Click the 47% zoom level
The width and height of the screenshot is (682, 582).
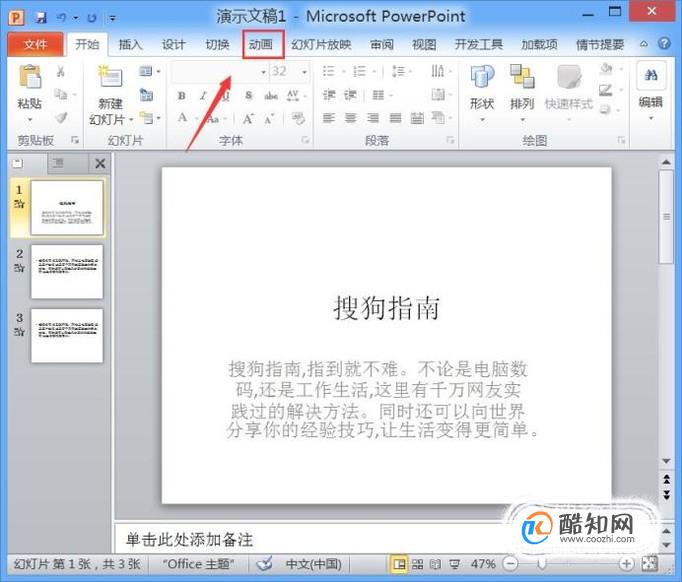483,564
